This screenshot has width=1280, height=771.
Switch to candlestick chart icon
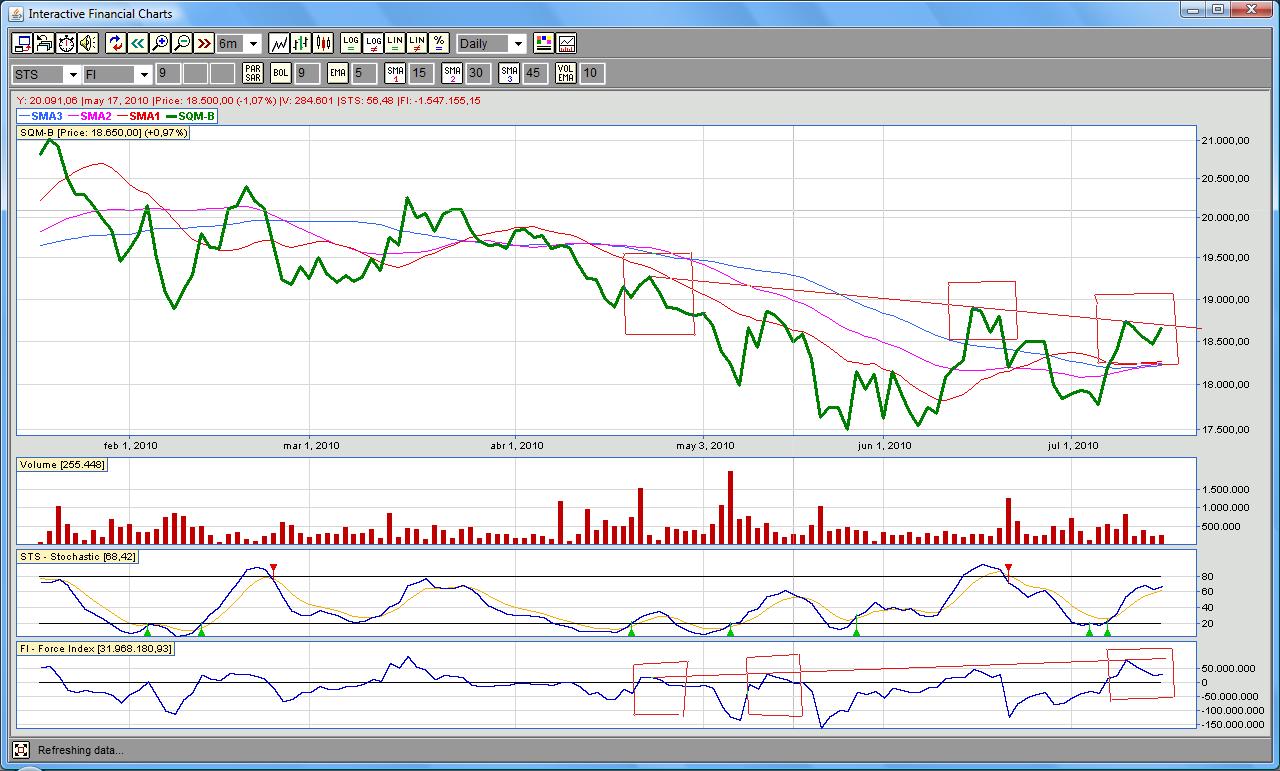pos(323,43)
